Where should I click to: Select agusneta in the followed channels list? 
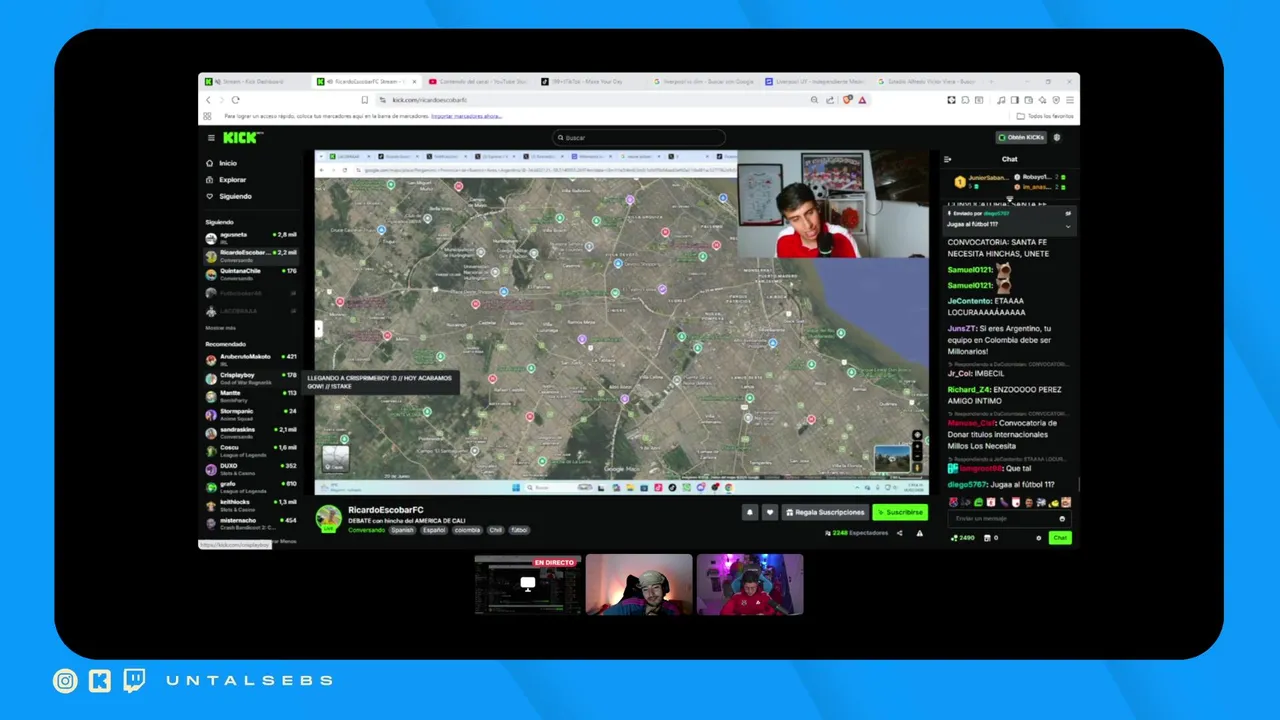pyautogui.click(x=252, y=237)
